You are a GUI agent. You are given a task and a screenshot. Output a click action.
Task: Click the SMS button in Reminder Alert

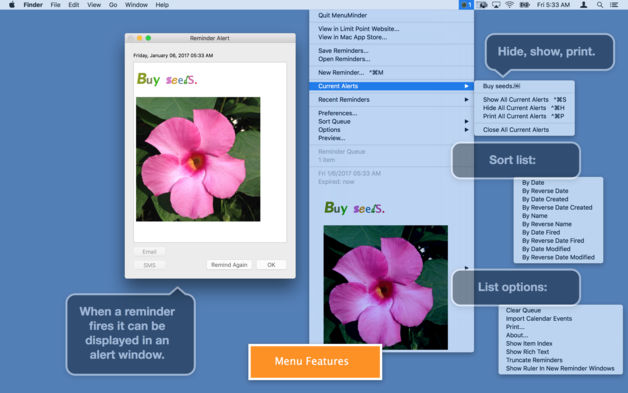[x=149, y=265]
